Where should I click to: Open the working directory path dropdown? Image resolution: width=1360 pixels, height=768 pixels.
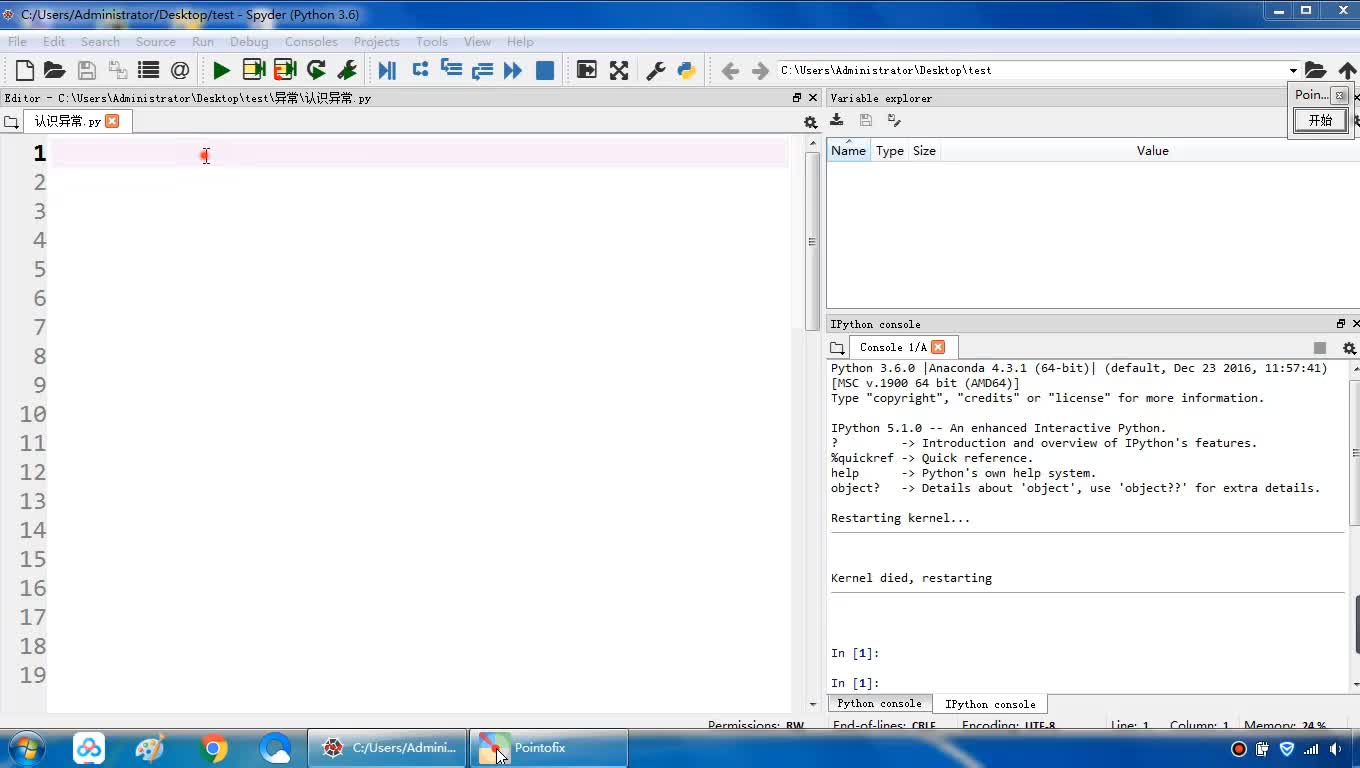click(1293, 70)
